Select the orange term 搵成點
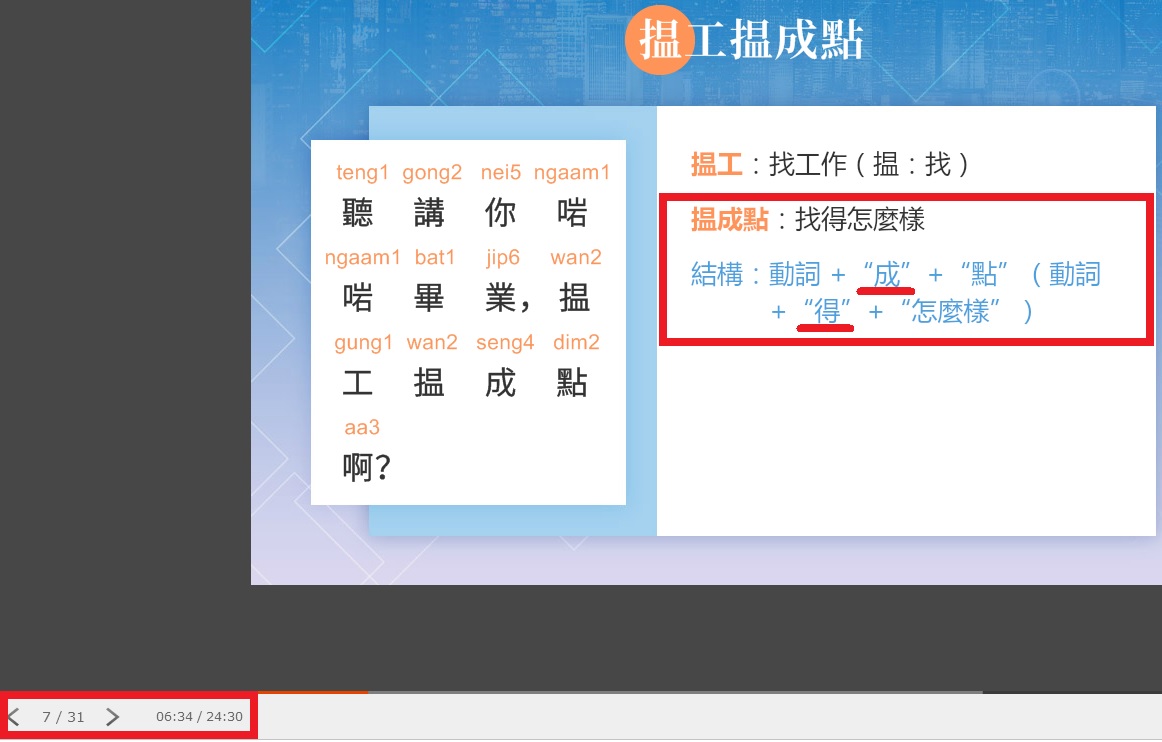 point(729,220)
